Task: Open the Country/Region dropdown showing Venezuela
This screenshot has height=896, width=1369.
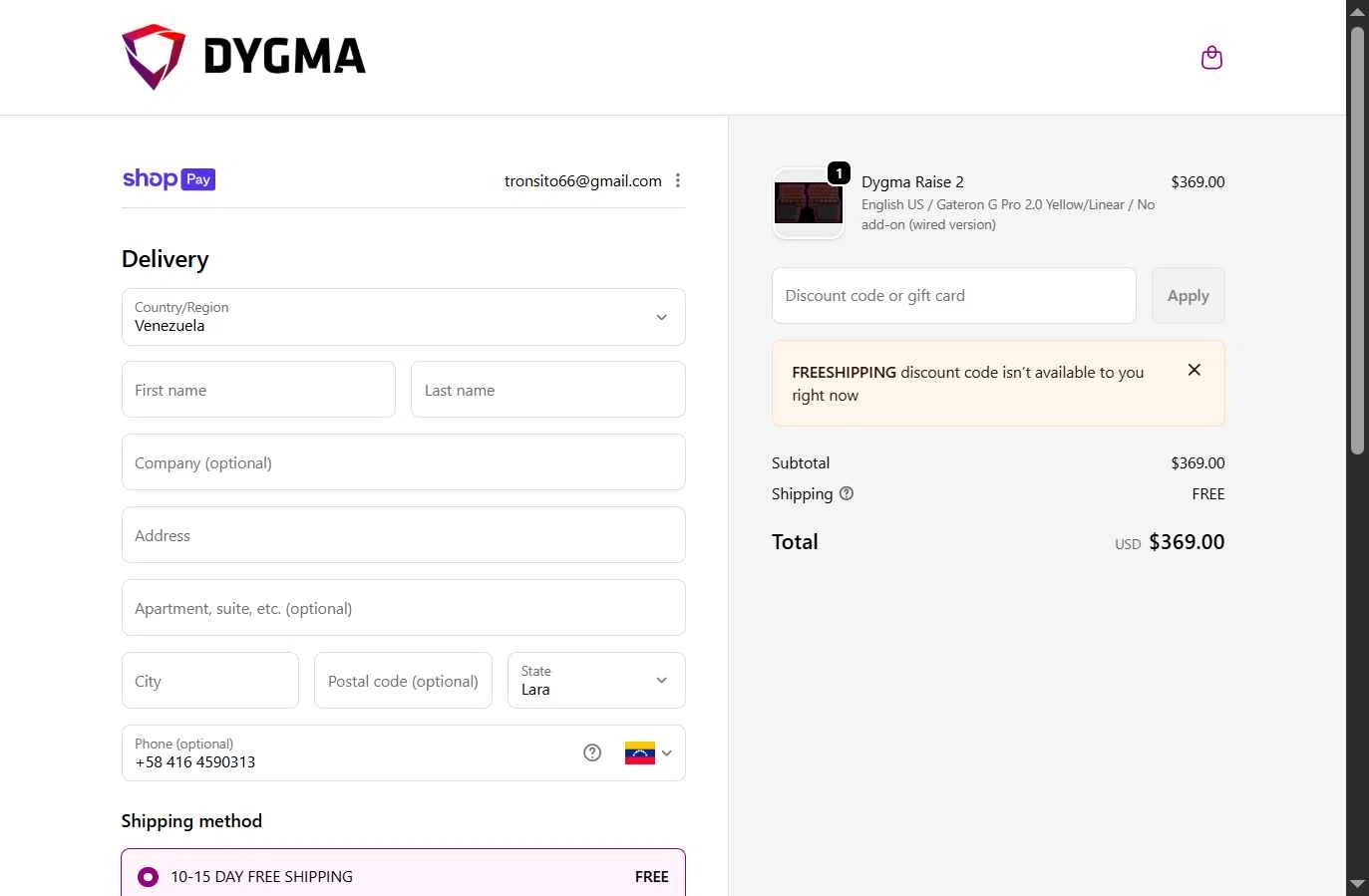Action: pyautogui.click(x=404, y=317)
